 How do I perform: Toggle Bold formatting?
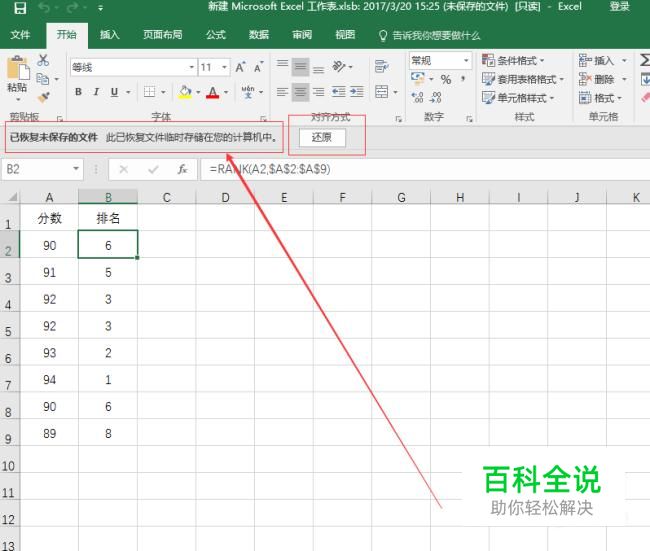pos(78,92)
